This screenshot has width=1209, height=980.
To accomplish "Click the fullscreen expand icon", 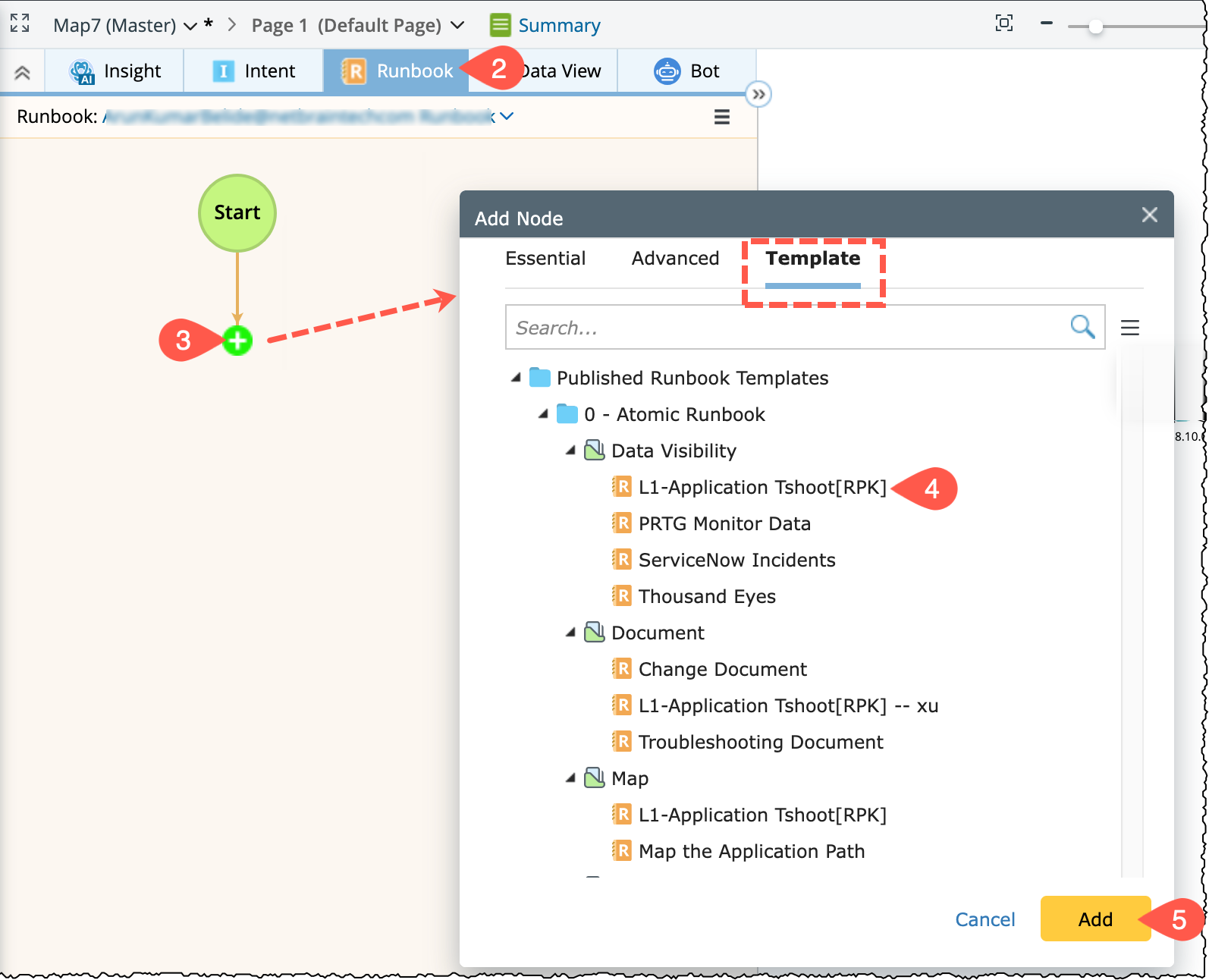I will click(x=20, y=24).
